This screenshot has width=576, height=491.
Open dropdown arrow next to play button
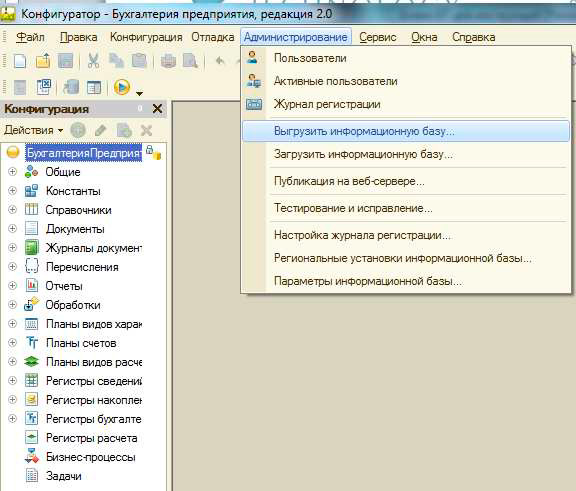coord(139,93)
